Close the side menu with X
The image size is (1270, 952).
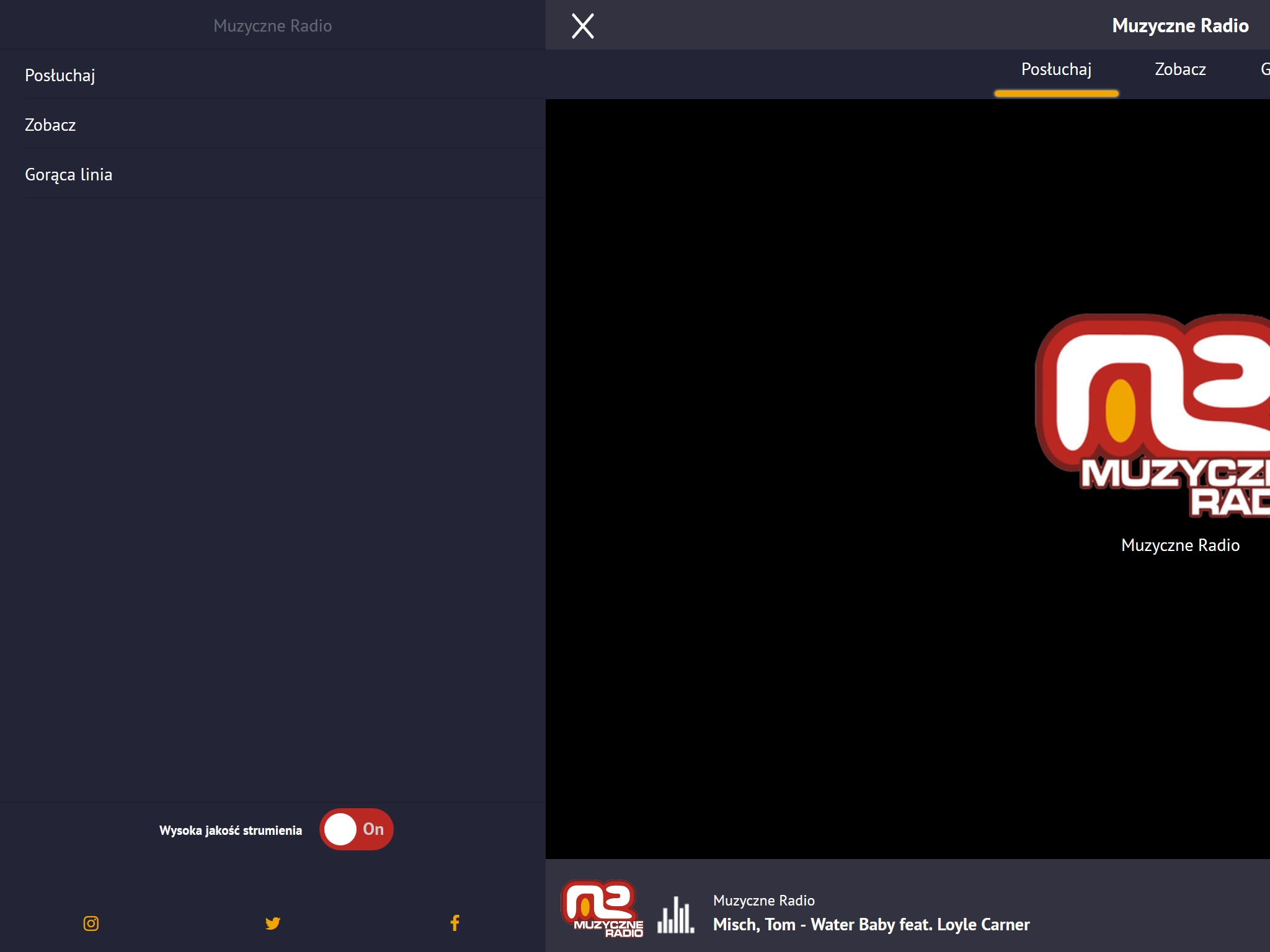point(582,26)
